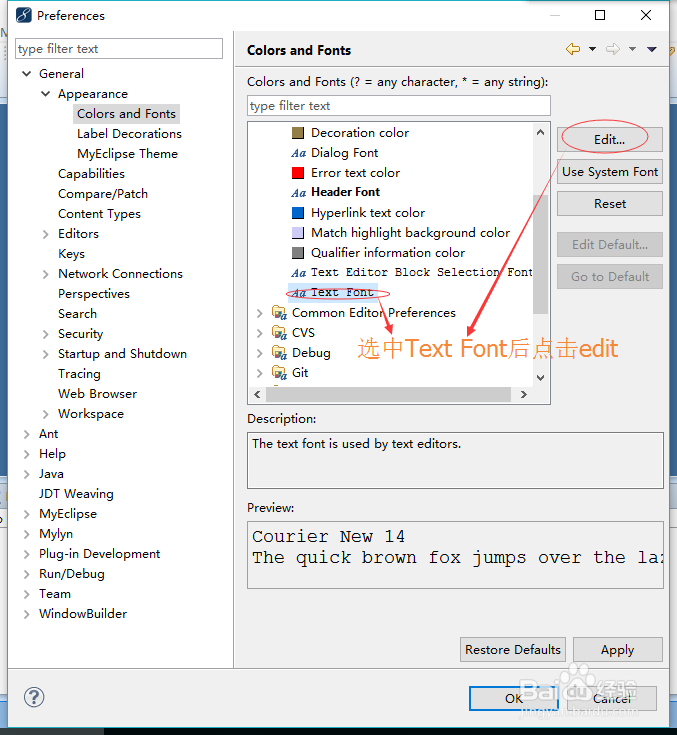Screen dimensions: 677x735
Task: Click the Apply button
Action: tap(617, 649)
